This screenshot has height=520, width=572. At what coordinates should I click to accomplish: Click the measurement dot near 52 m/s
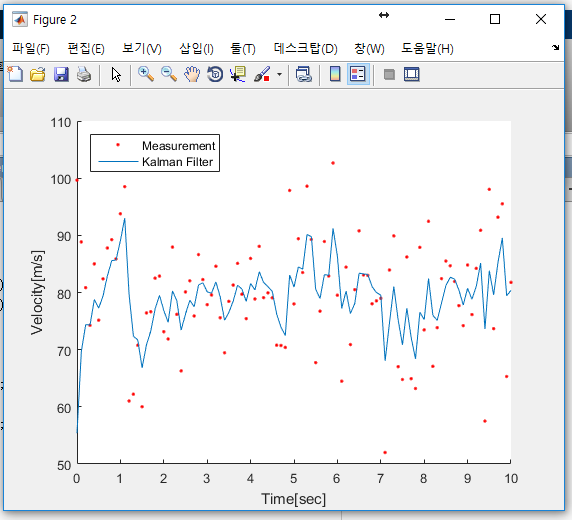[385, 452]
